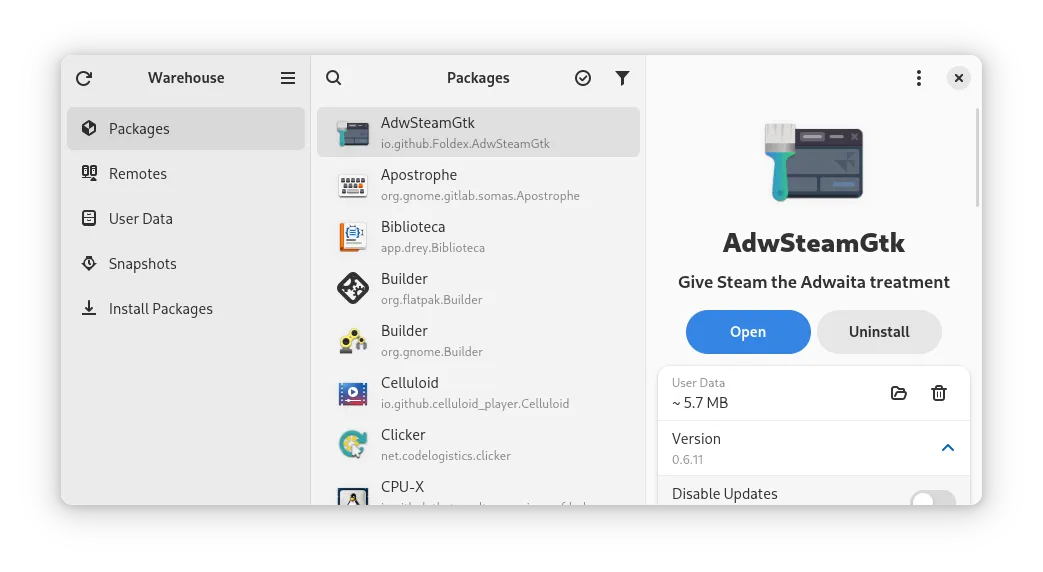Viewport: 1043px width, 572px height.
Task: Select the Apostrophe package row
Action: (478, 184)
